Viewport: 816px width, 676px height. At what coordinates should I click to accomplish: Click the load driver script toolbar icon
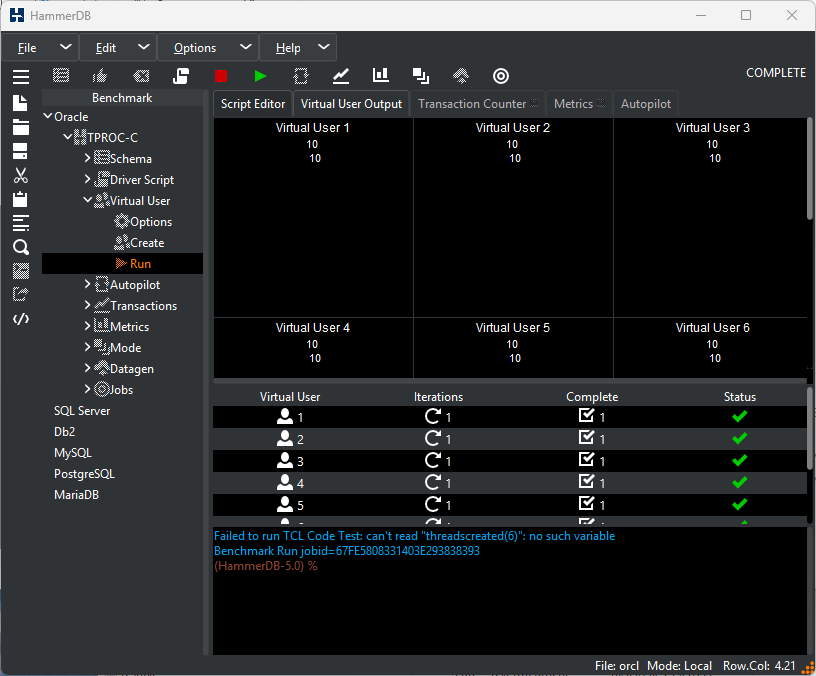[181, 76]
